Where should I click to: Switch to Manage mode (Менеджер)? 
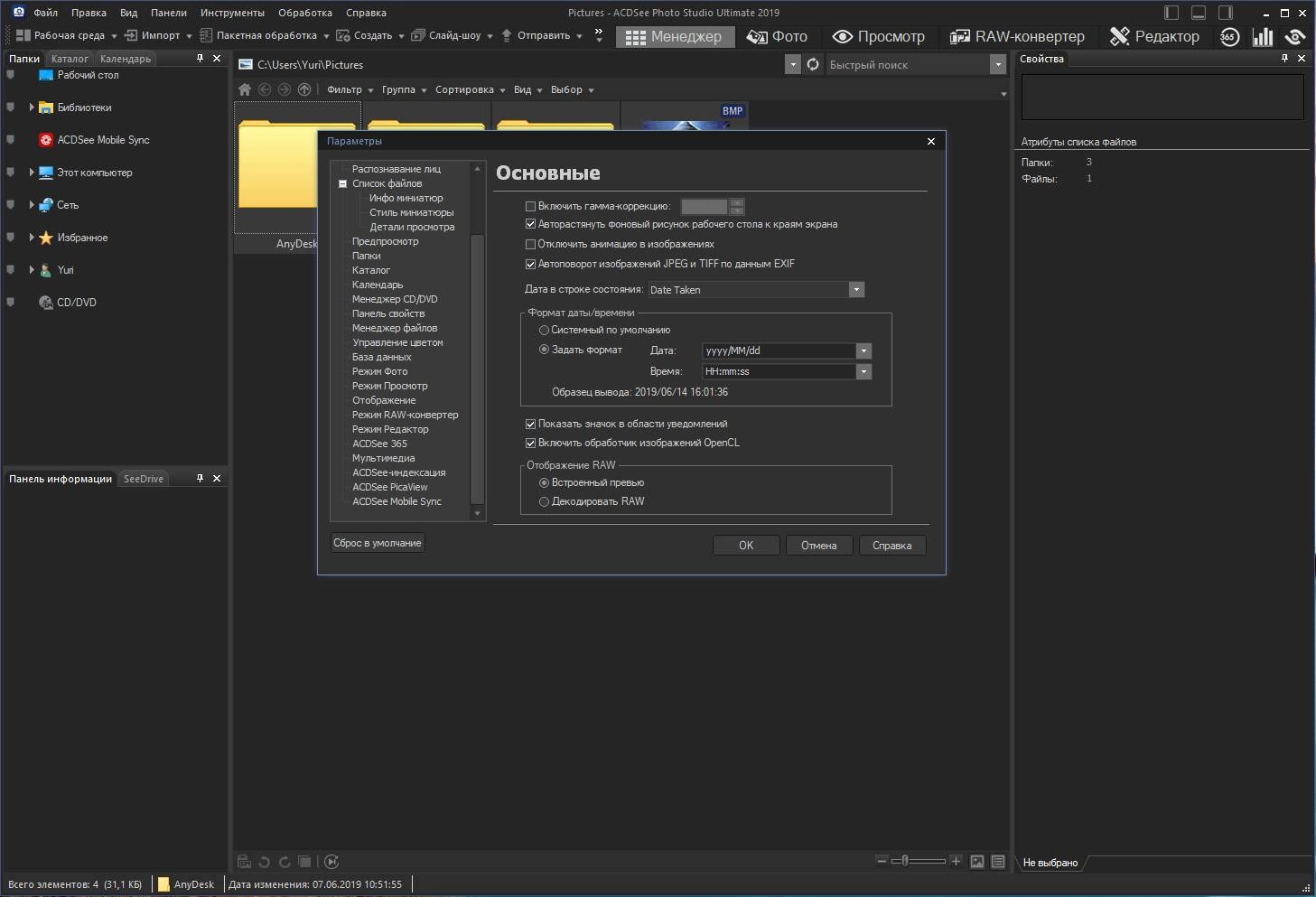(674, 36)
